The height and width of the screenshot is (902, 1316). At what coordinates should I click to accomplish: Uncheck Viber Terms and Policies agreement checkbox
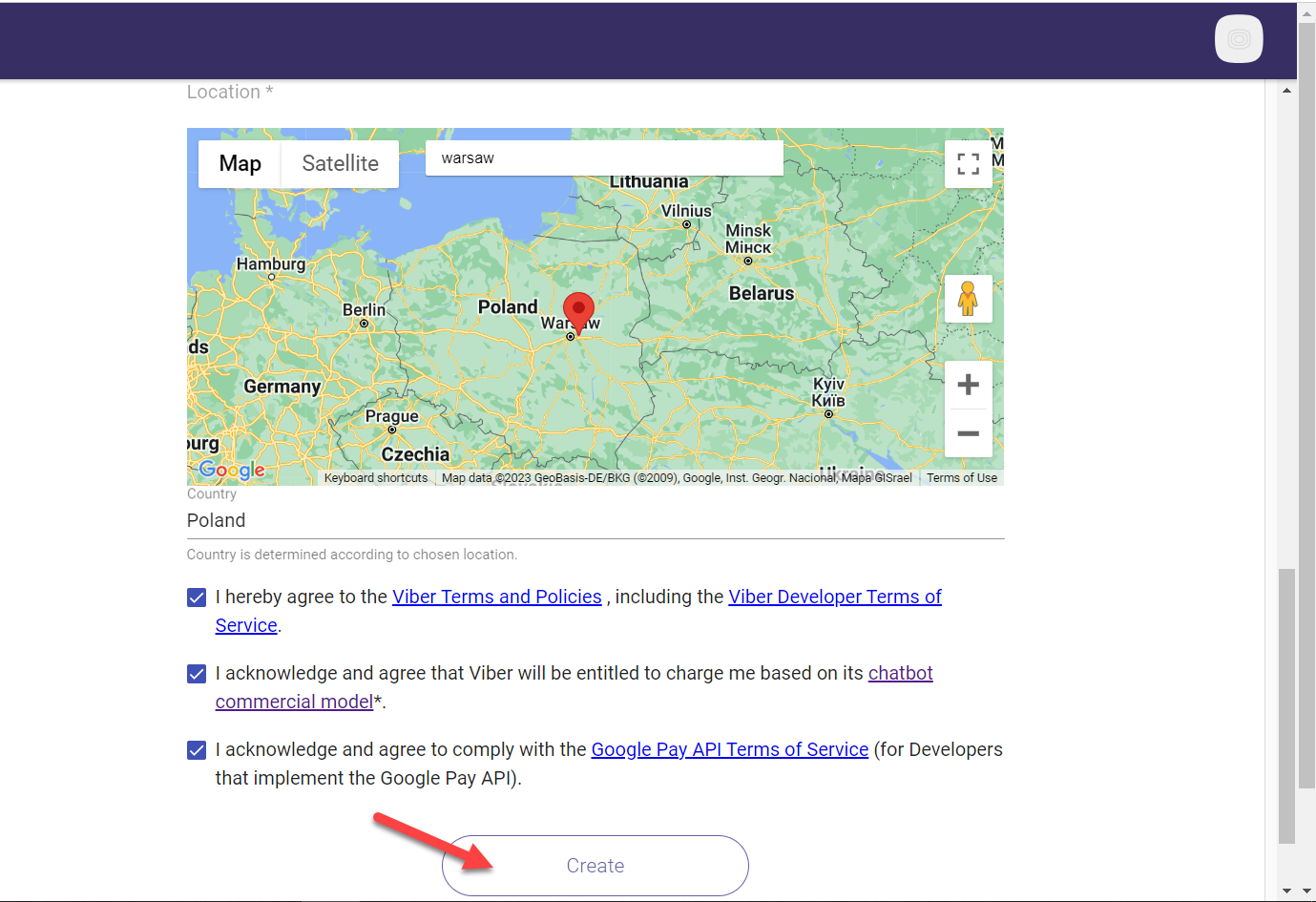pyautogui.click(x=197, y=598)
